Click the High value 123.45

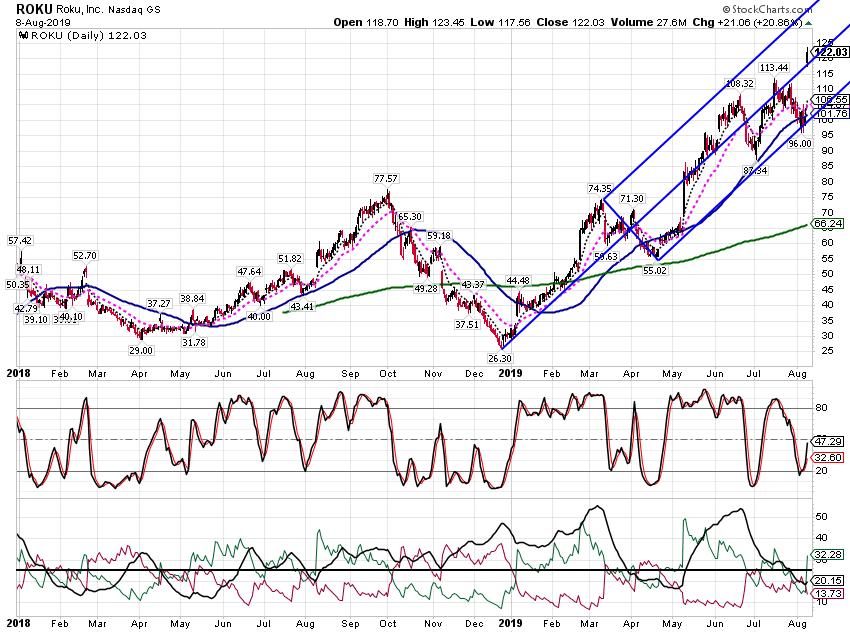(448, 22)
